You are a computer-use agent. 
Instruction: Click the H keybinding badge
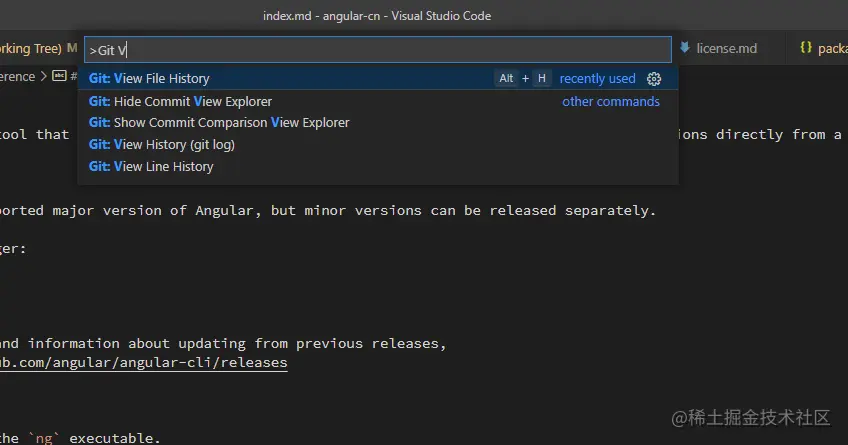(x=541, y=78)
